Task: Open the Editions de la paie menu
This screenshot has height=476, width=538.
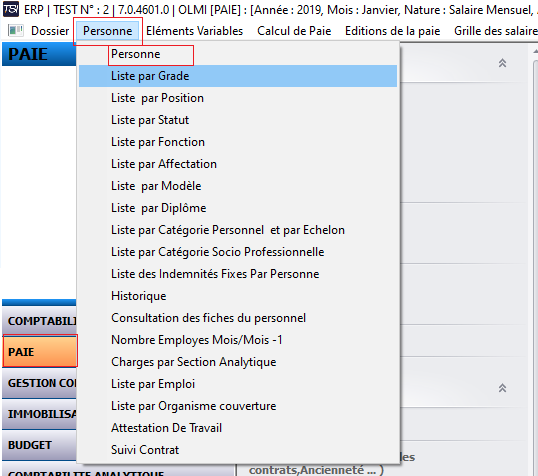Action: click(392, 31)
